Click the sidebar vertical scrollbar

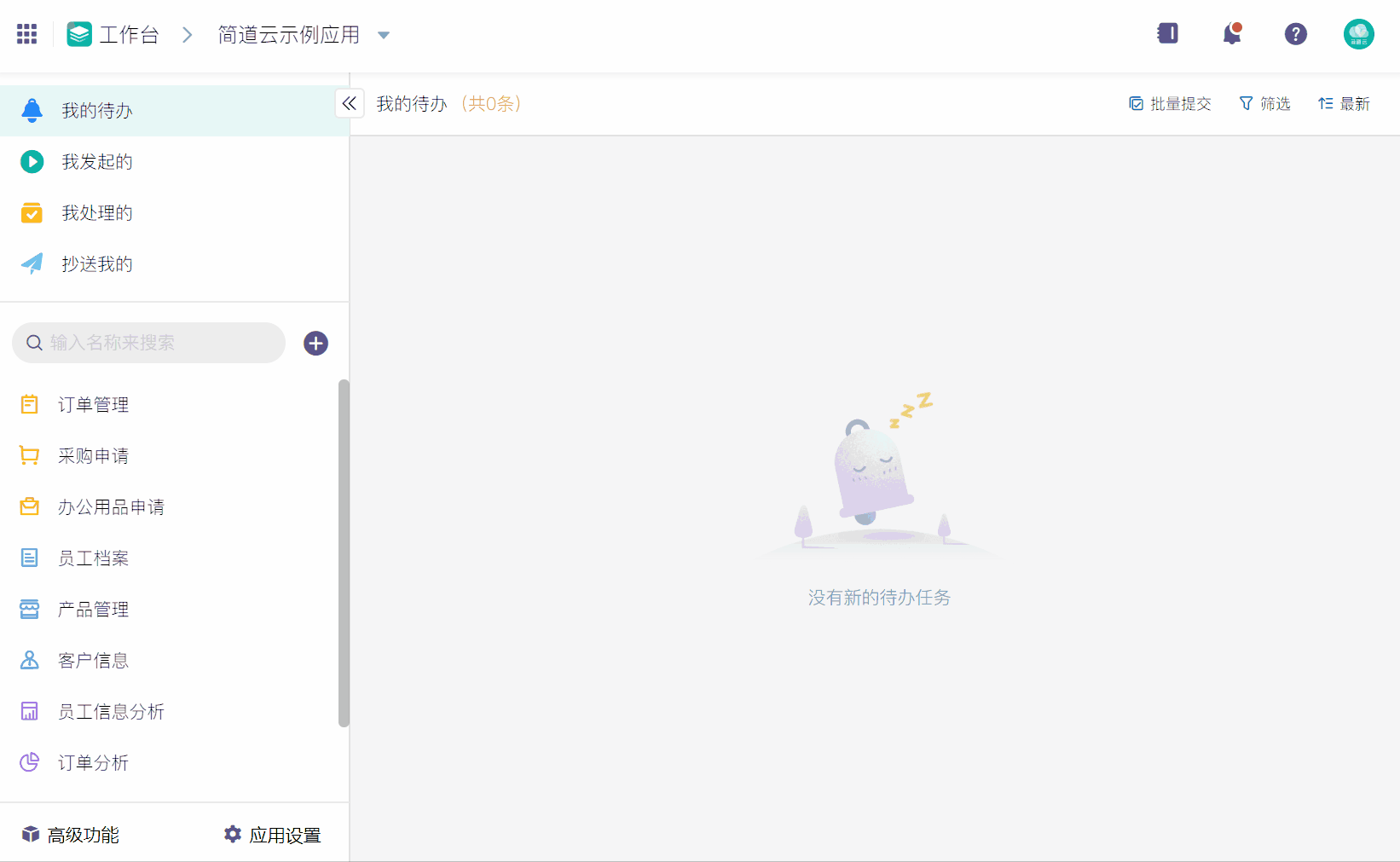coord(344,552)
